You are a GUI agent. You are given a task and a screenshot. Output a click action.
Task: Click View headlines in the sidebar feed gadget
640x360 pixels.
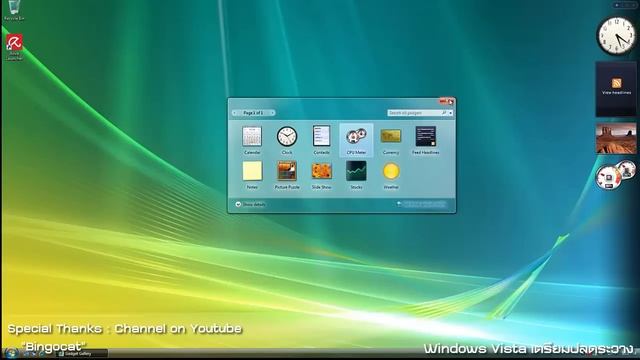pos(616,93)
